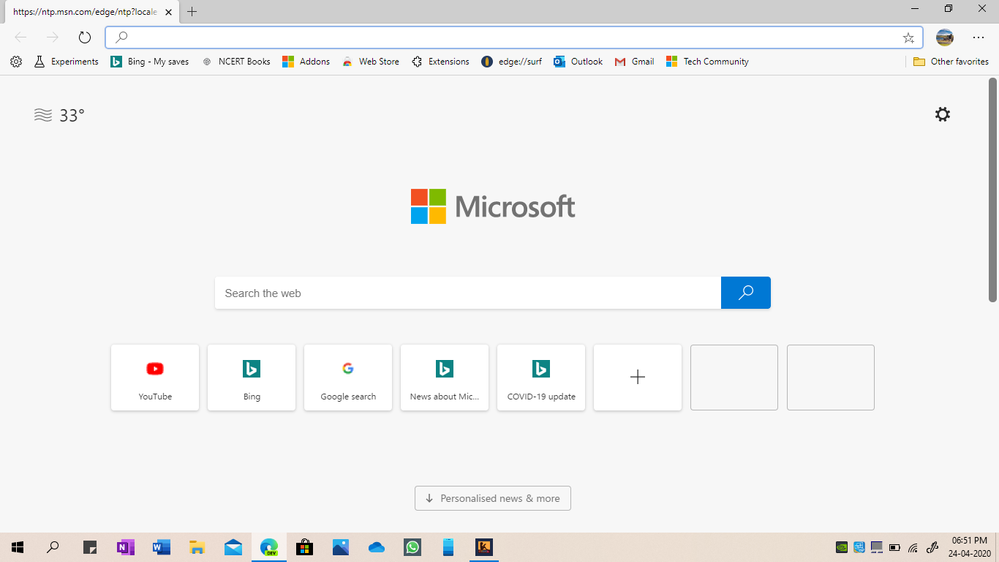
Task: Open Bing - My saves bookmark
Action: (150, 62)
